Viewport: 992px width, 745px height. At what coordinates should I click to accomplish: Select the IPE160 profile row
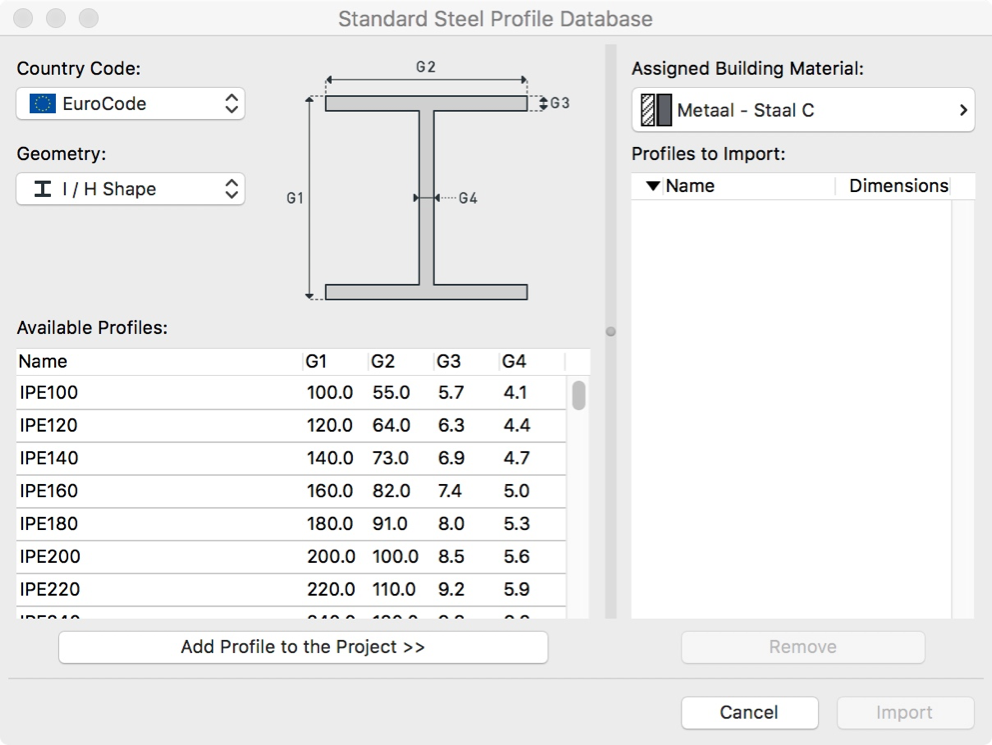(x=291, y=491)
